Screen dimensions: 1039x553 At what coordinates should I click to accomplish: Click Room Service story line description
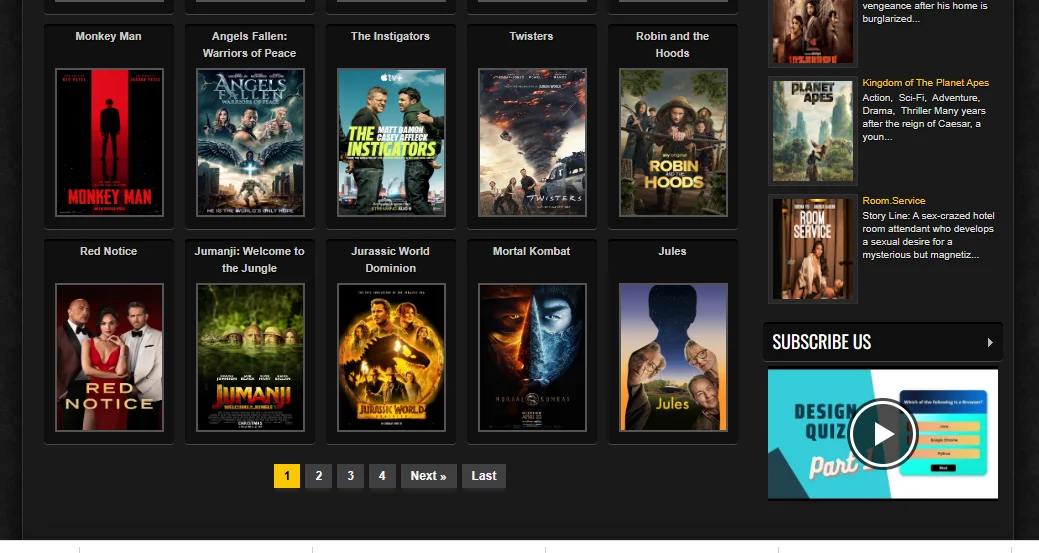point(928,235)
